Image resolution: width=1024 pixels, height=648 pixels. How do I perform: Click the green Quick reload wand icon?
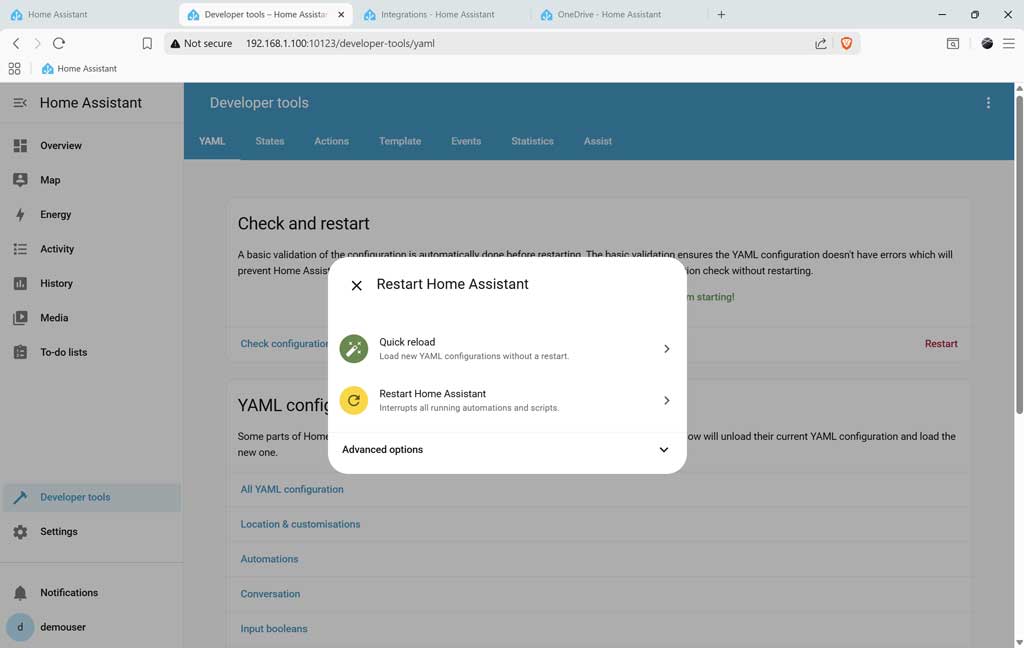(x=354, y=349)
